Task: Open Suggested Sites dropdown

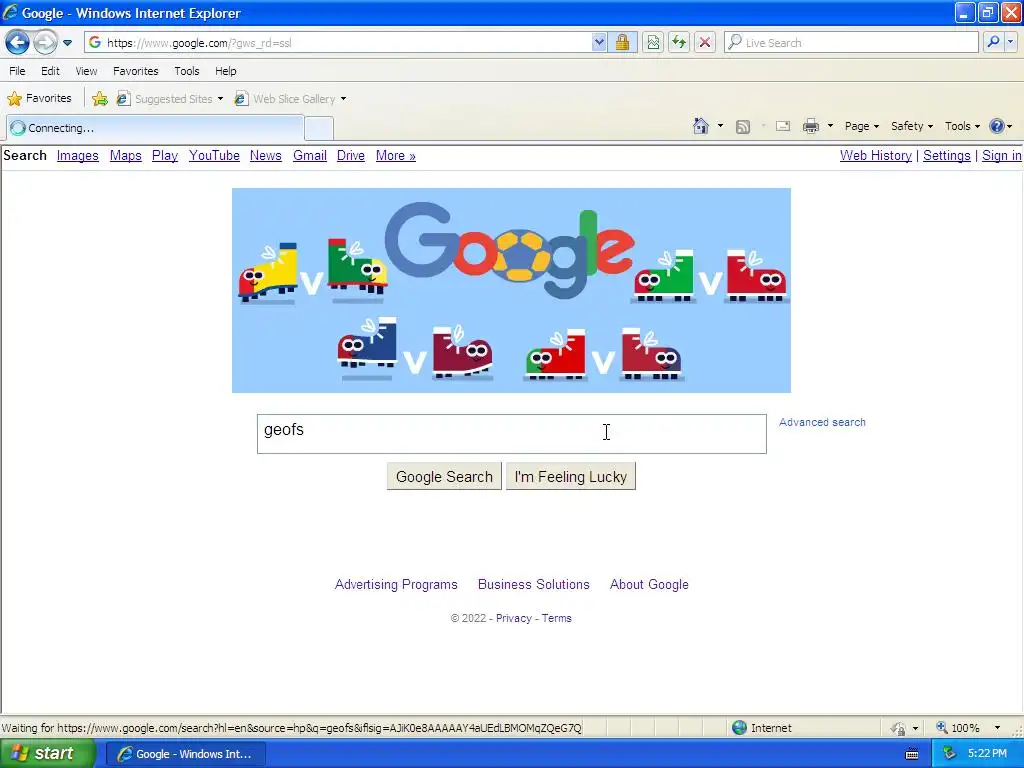Action: [170, 99]
